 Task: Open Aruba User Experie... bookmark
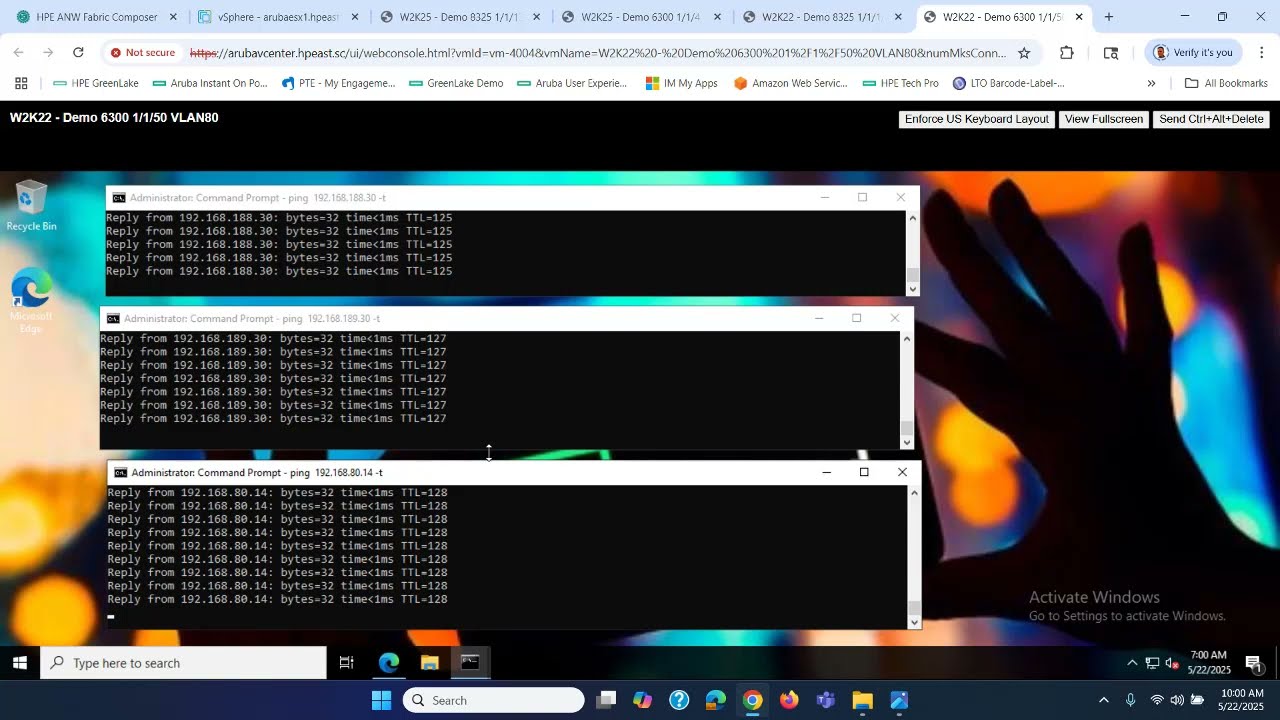tap(573, 83)
